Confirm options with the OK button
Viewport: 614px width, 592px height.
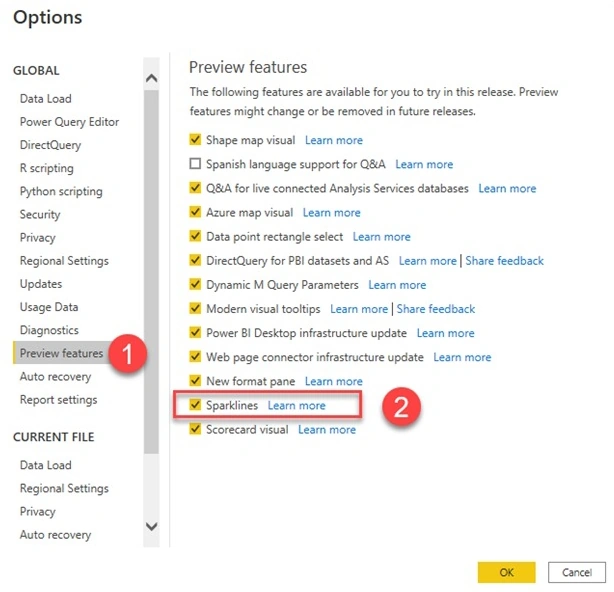(x=506, y=572)
